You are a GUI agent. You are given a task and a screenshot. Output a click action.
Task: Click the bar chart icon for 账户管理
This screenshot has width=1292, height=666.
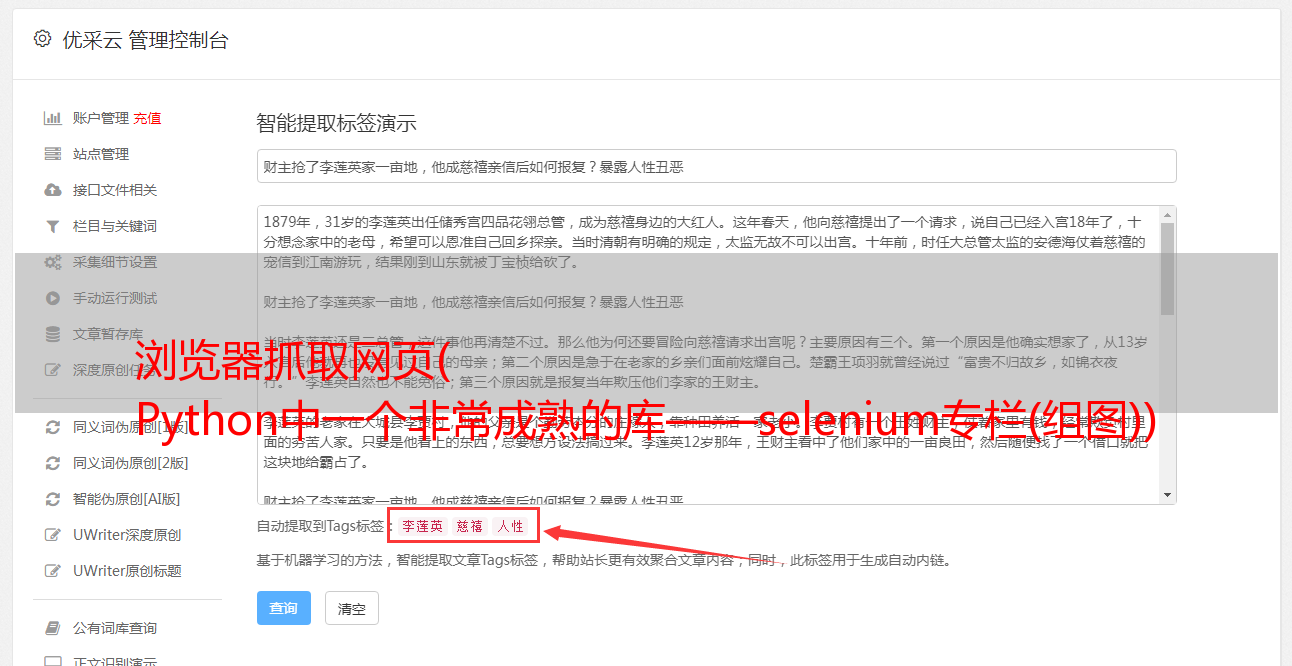coord(53,118)
